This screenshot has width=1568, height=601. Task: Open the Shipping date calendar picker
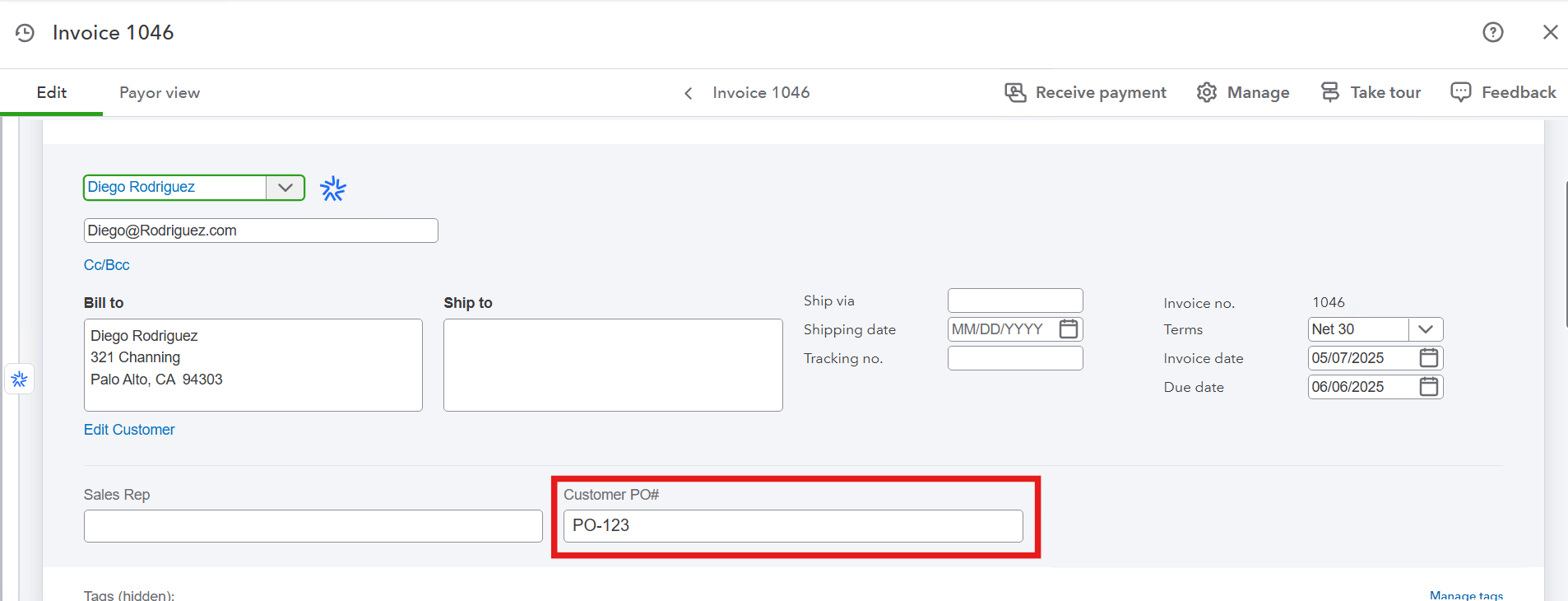pos(1069,329)
